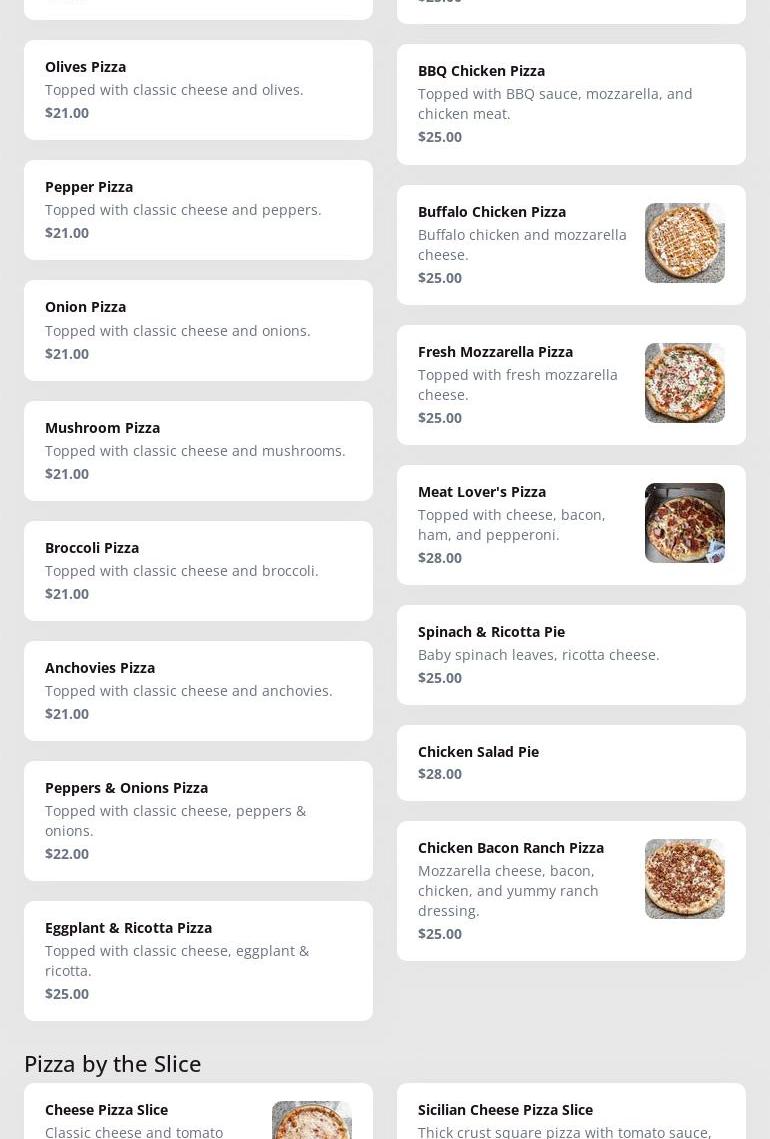
Task: Click the Chicken Bacon Ranch Pizza description
Action: click(x=508, y=891)
